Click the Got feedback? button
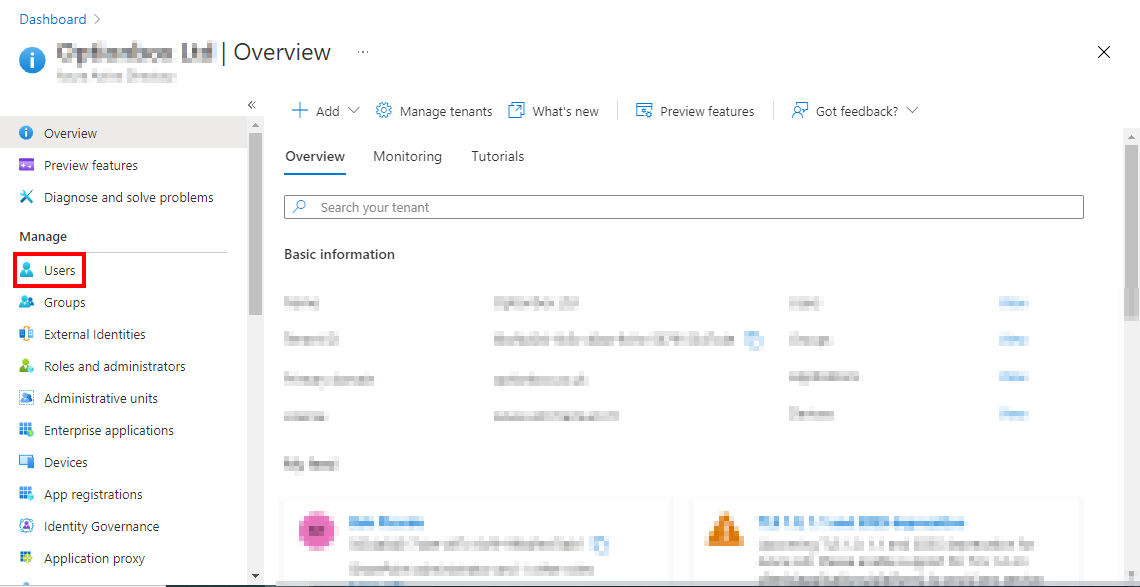This screenshot has height=587, width=1140. coord(855,111)
